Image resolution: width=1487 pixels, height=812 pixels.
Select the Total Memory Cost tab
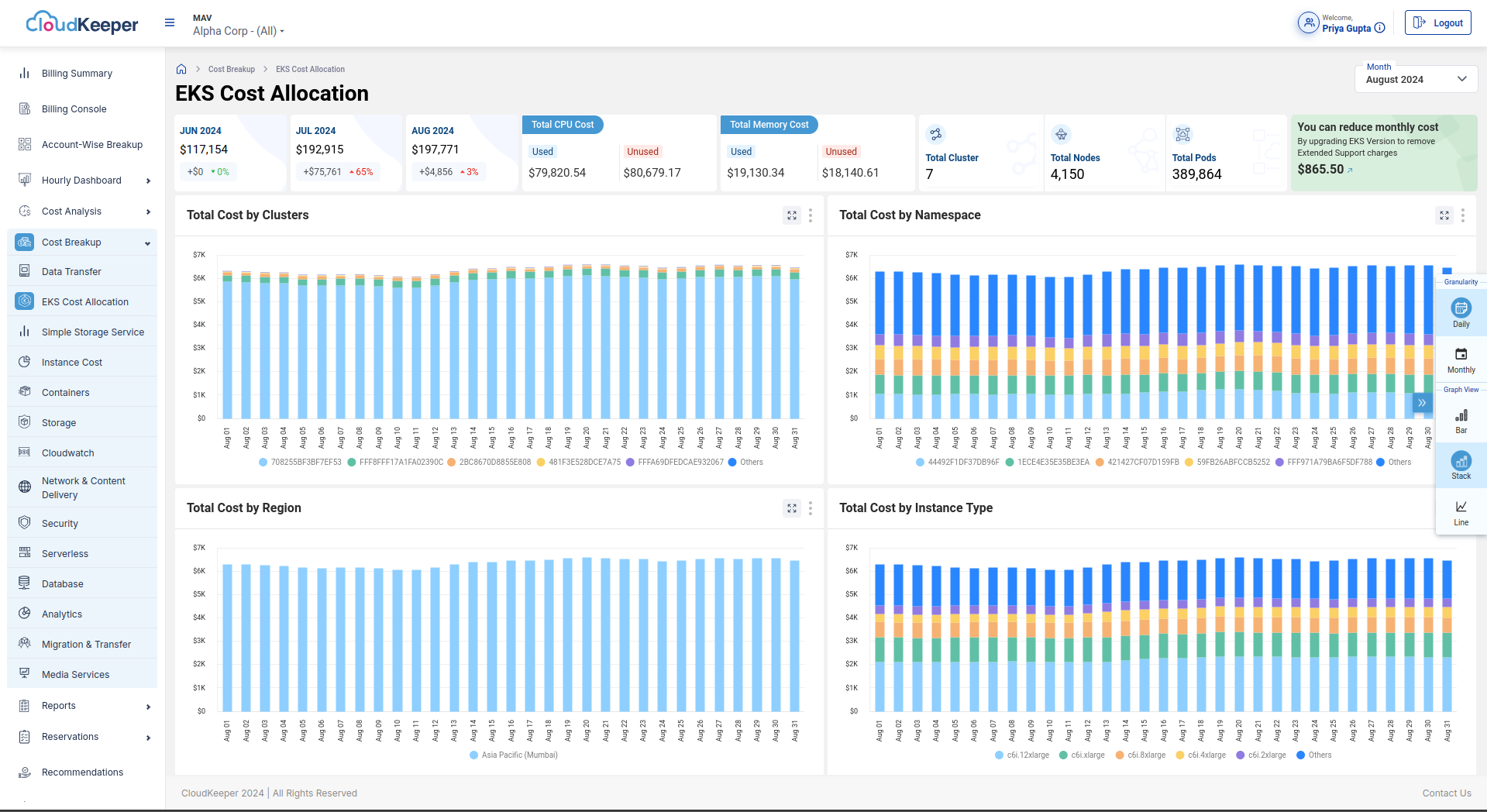769,125
